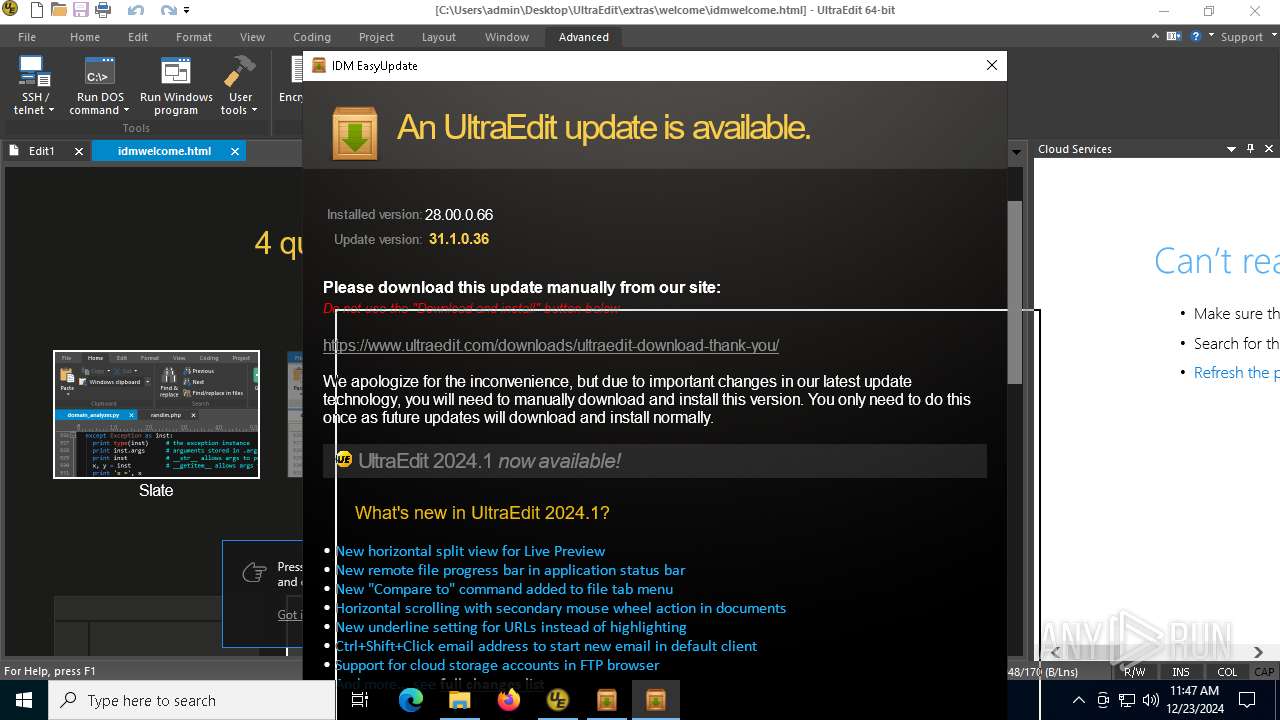Click the Run Windows program icon
The width and height of the screenshot is (1280, 720).
[176, 72]
